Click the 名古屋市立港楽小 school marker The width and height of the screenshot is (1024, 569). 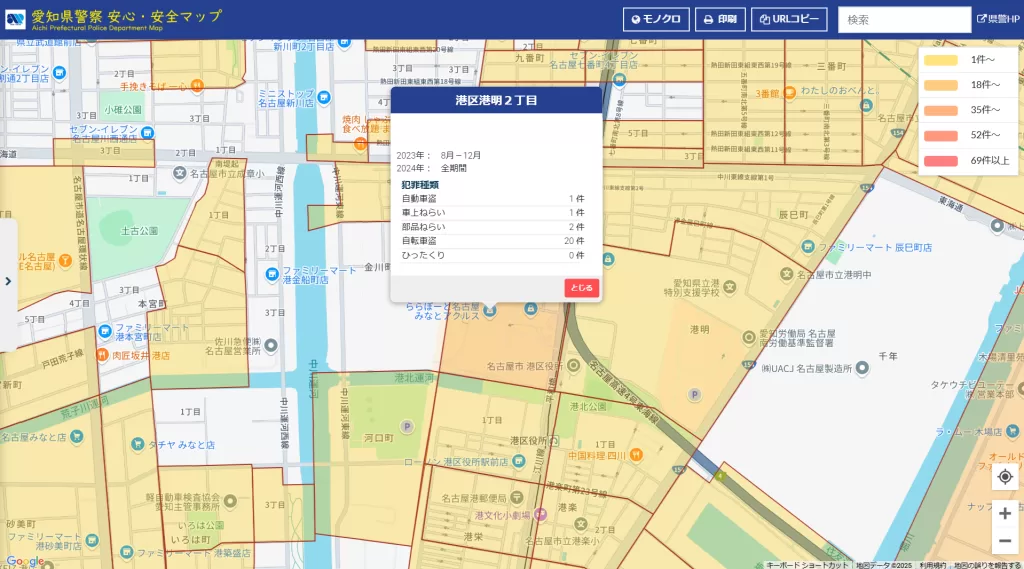tap(581, 525)
